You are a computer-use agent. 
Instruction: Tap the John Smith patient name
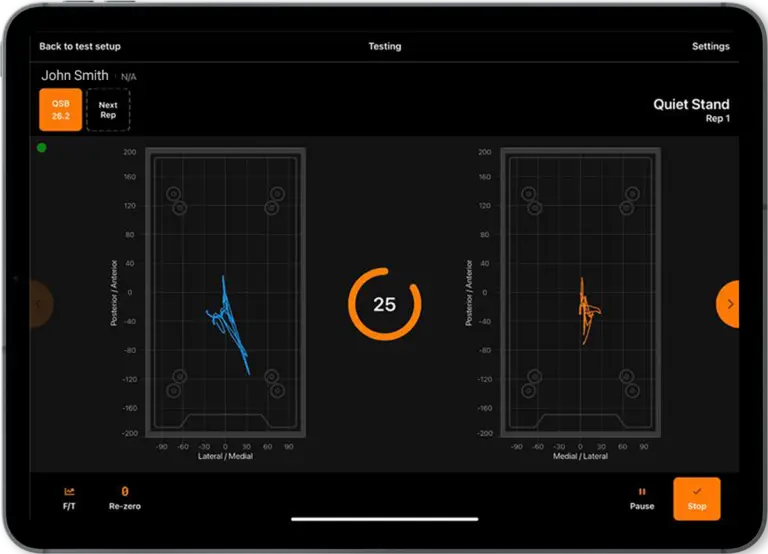pyautogui.click(x=75, y=75)
